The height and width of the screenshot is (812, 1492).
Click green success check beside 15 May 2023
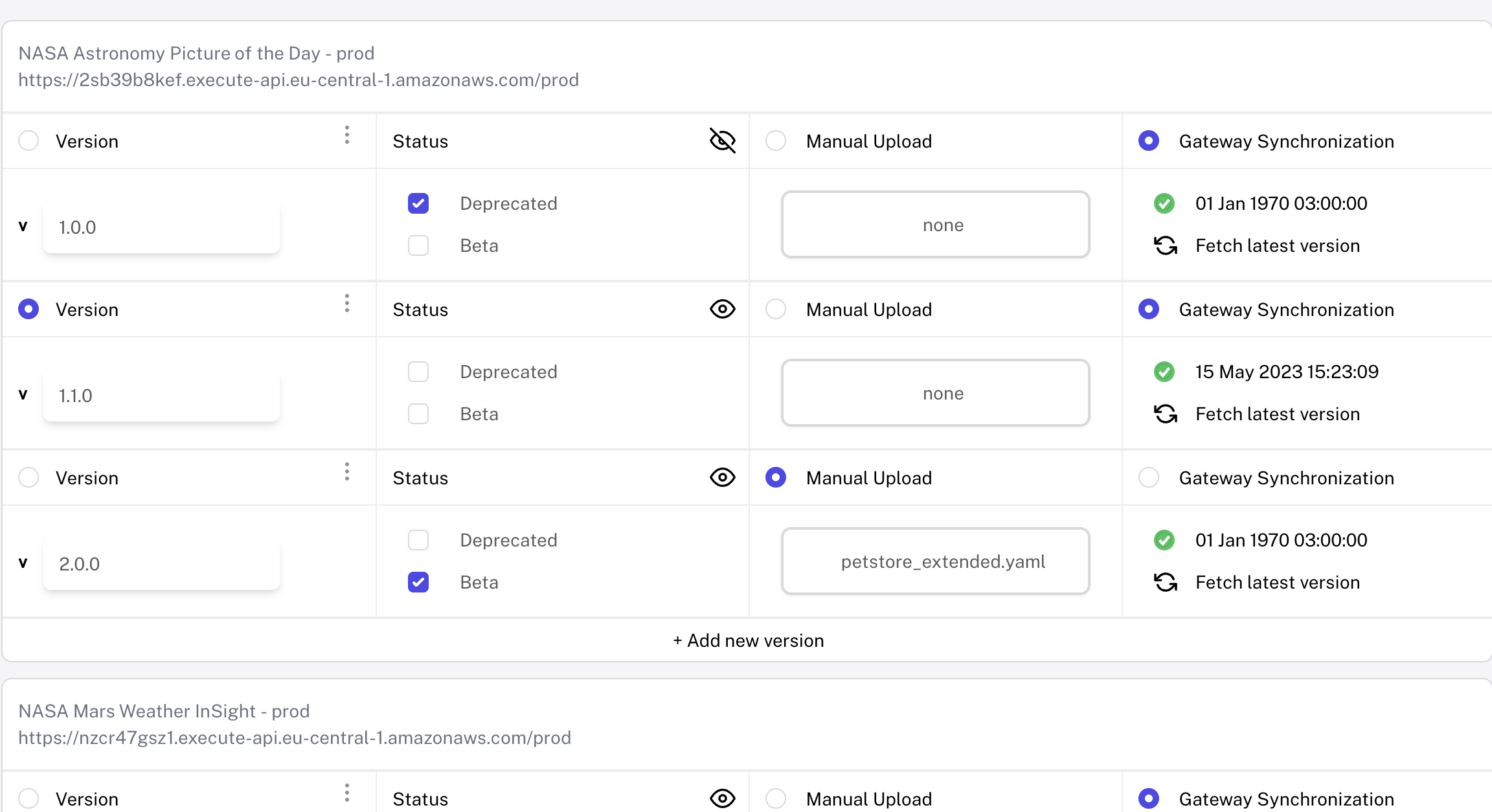(1164, 372)
